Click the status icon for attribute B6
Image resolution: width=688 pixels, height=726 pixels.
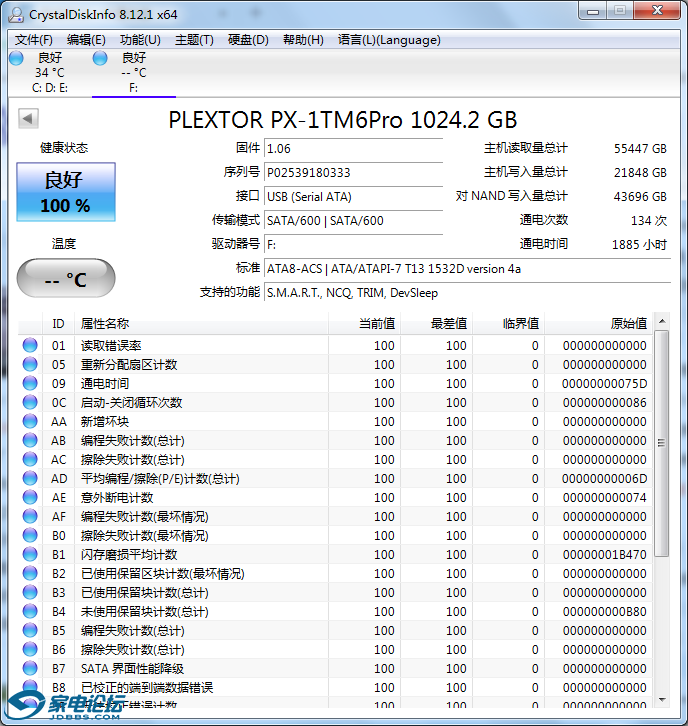(x=30, y=649)
